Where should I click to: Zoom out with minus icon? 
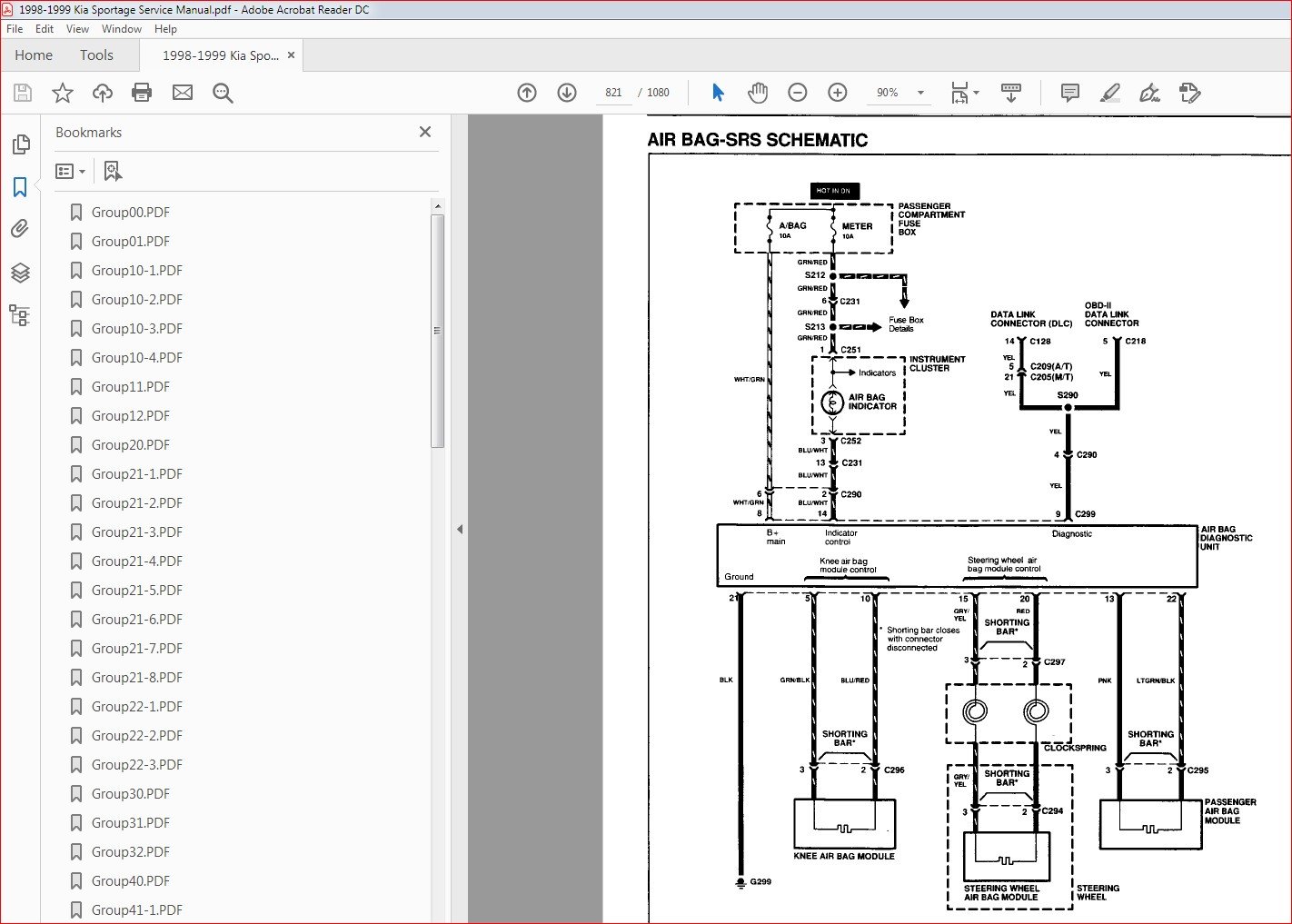click(798, 93)
